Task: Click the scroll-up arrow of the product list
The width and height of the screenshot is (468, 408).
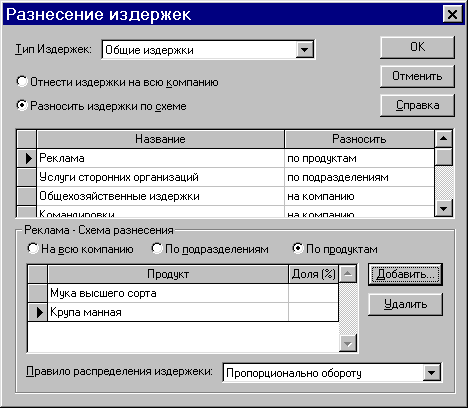Action: (348, 274)
